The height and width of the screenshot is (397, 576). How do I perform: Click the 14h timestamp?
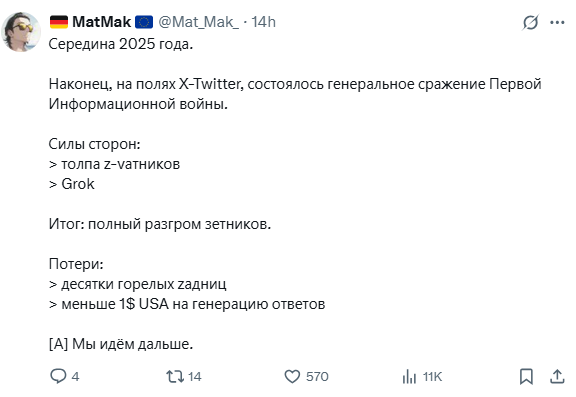[x=263, y=22]
